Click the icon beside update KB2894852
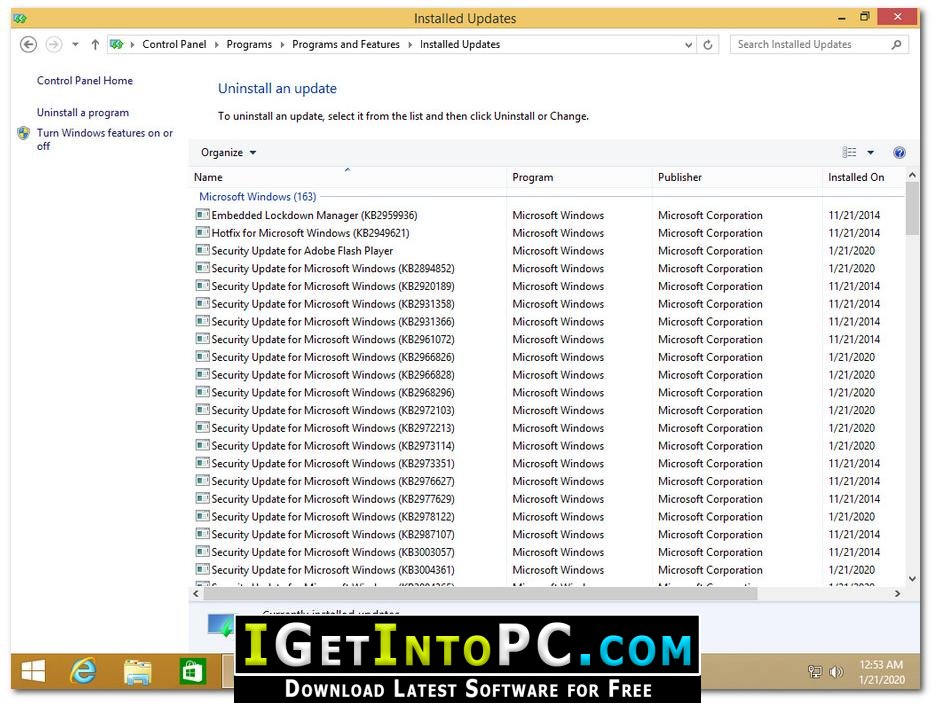The height and width of the screenshot is (703, 935). point(202,268)
